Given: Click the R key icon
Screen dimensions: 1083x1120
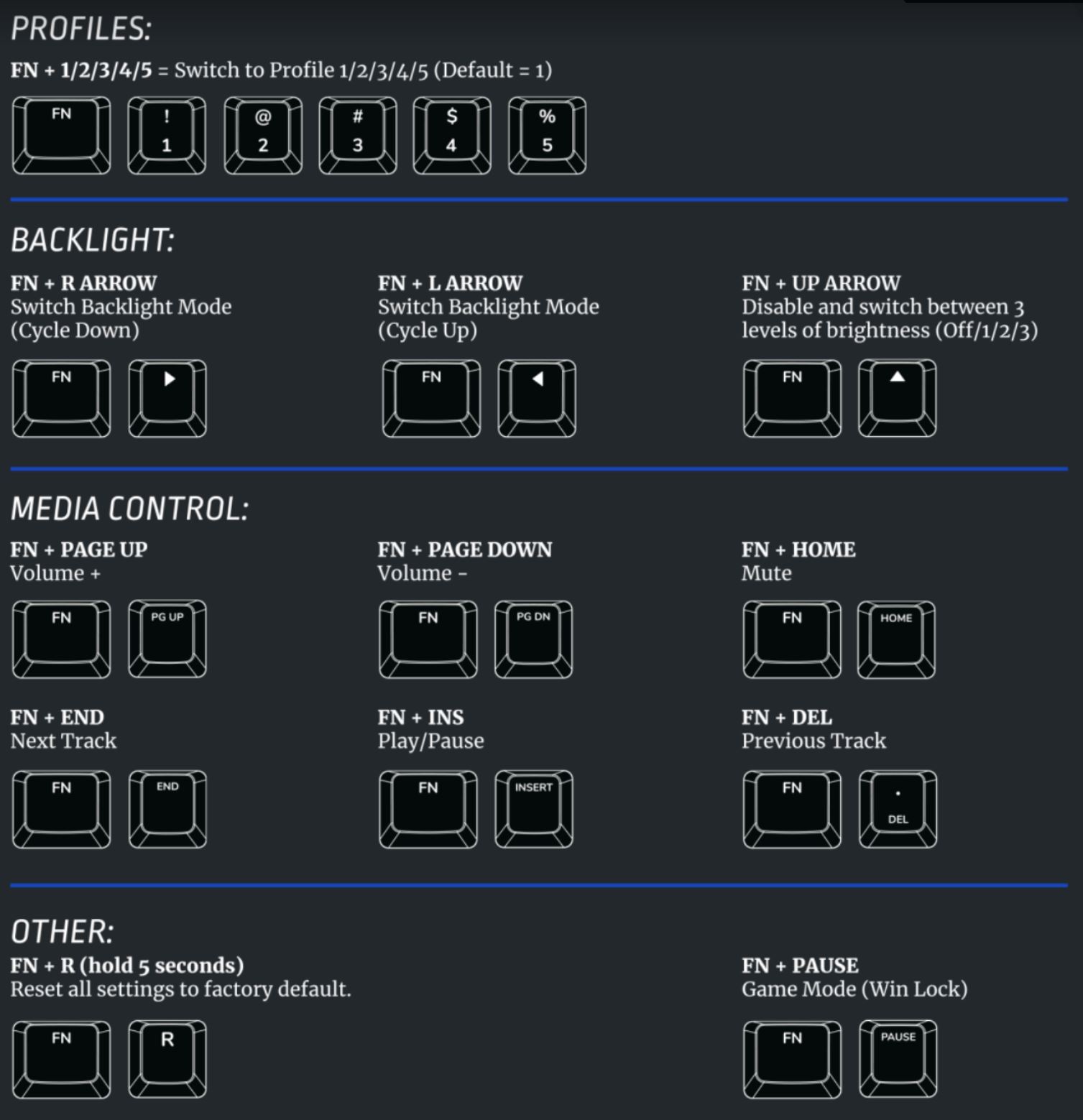Looking at the screenshot, I should [x=167, y=1060].
